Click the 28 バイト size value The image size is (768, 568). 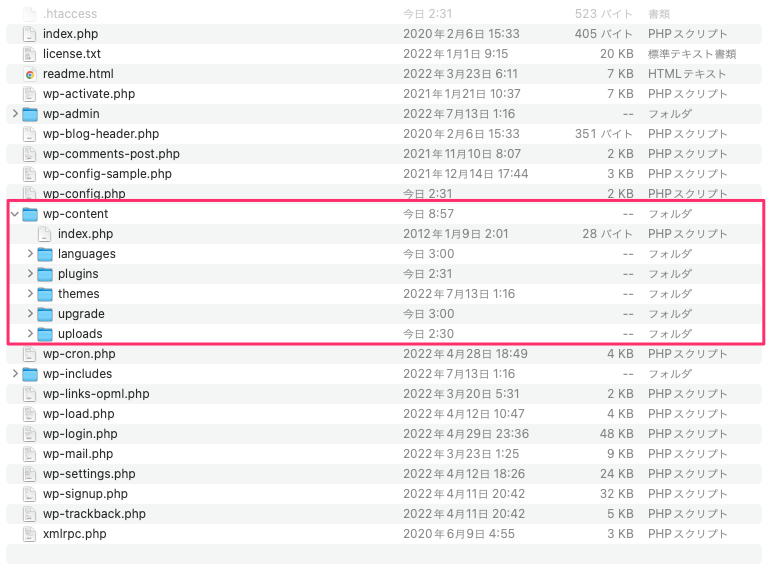click(x=608, y=234)
